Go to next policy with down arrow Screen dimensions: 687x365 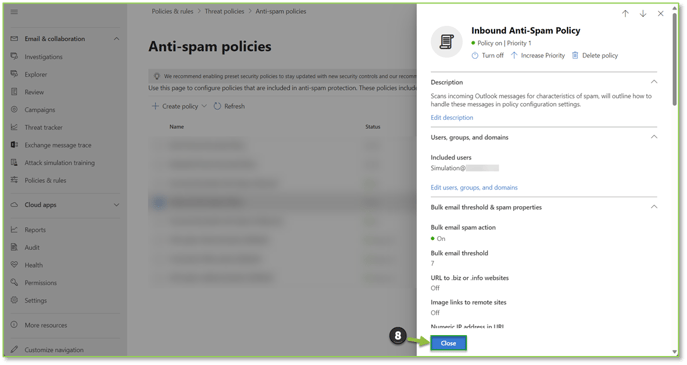coord(643,14)
